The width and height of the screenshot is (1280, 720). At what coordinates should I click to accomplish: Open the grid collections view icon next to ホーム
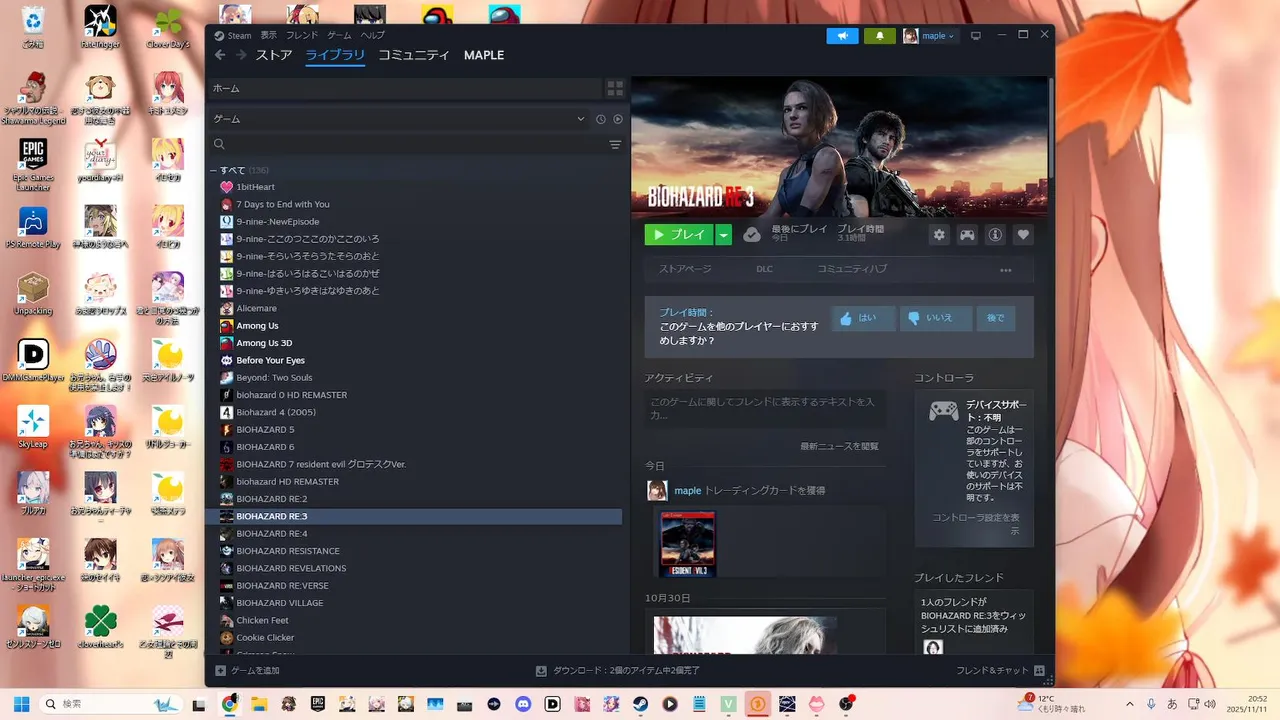pyautogui.click(x=615, y=88)
